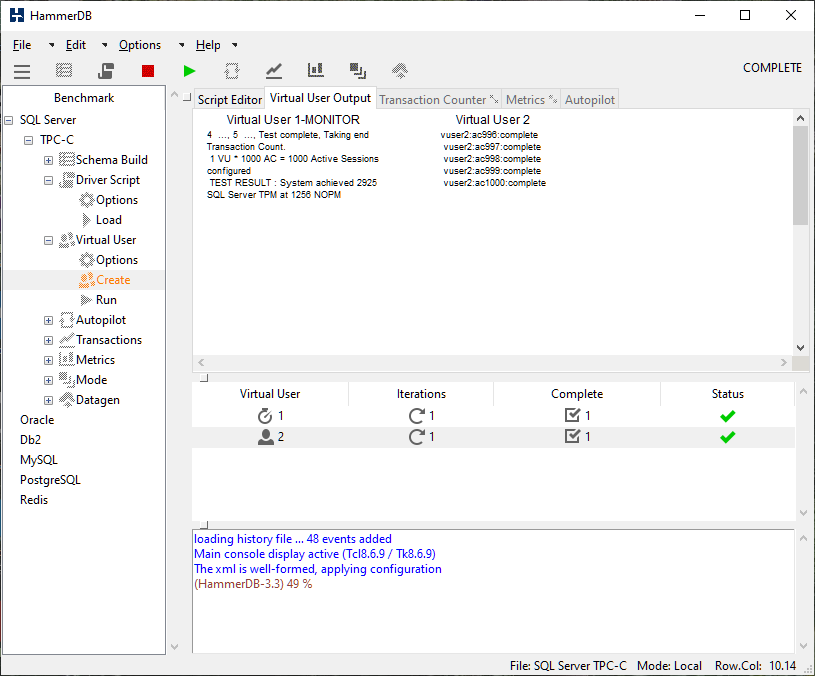Screen dimensions: 815x676
Task: Select Oracle database in Benchmark tree
Action: [37, 420]
